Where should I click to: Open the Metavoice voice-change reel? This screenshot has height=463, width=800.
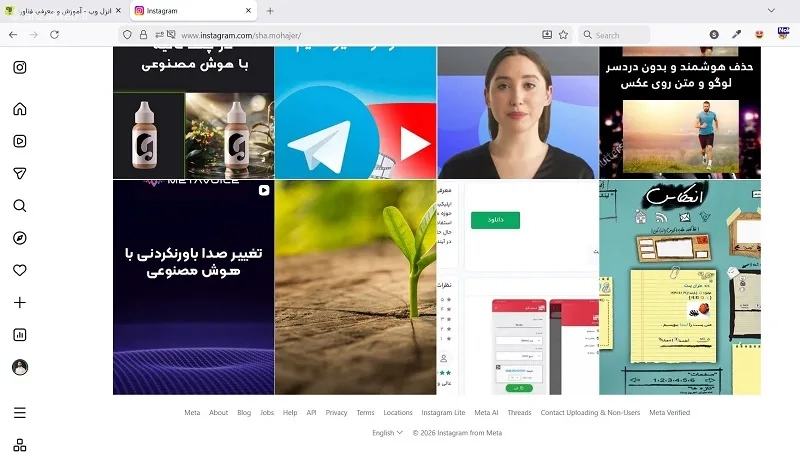193,287
